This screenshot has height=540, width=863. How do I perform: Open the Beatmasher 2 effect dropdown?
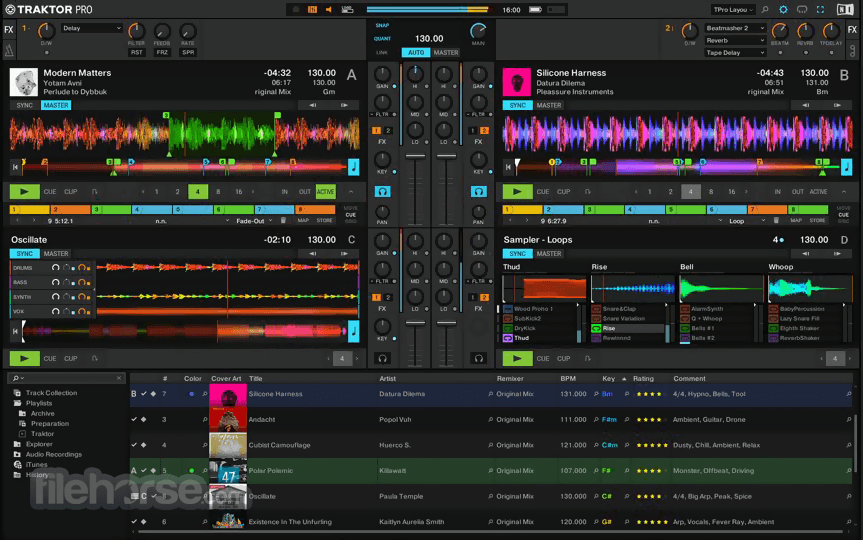pyautogui.click(x=735, y=28)
